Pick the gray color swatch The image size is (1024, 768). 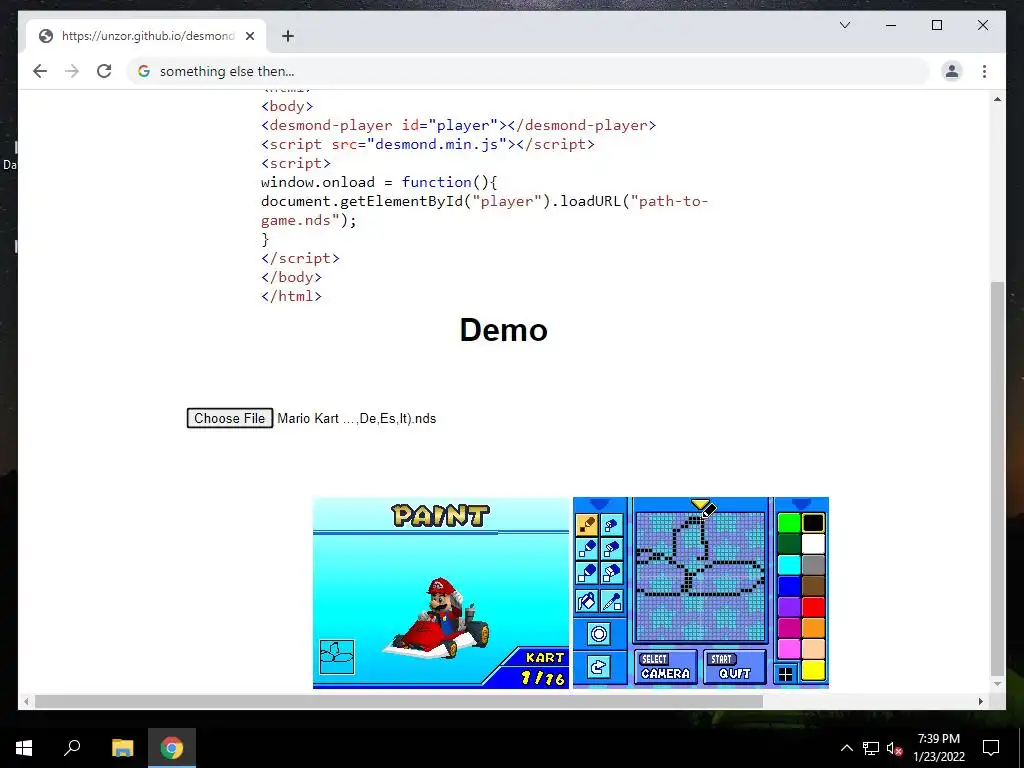tap(813, 565)
